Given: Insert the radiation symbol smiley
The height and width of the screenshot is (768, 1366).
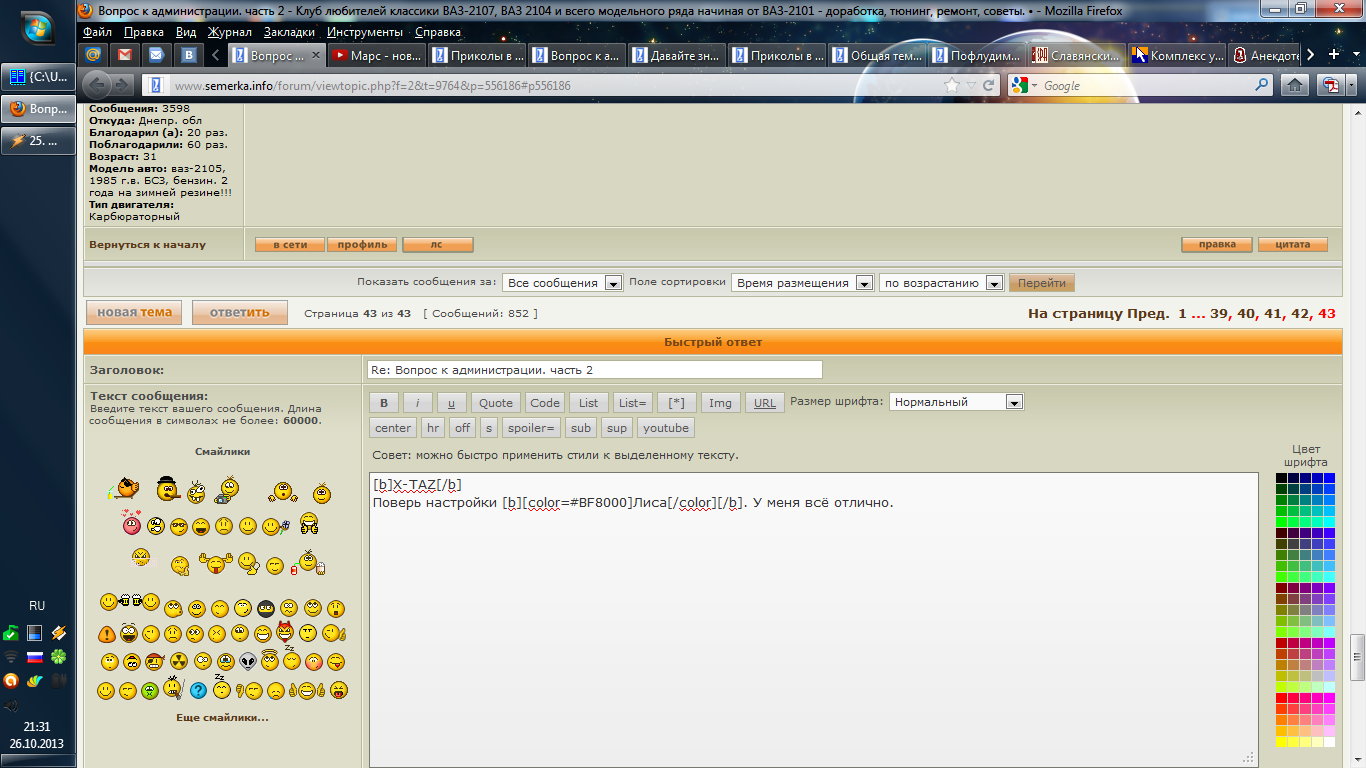Looking at the screenshot, I should click(x=178, y=661).
